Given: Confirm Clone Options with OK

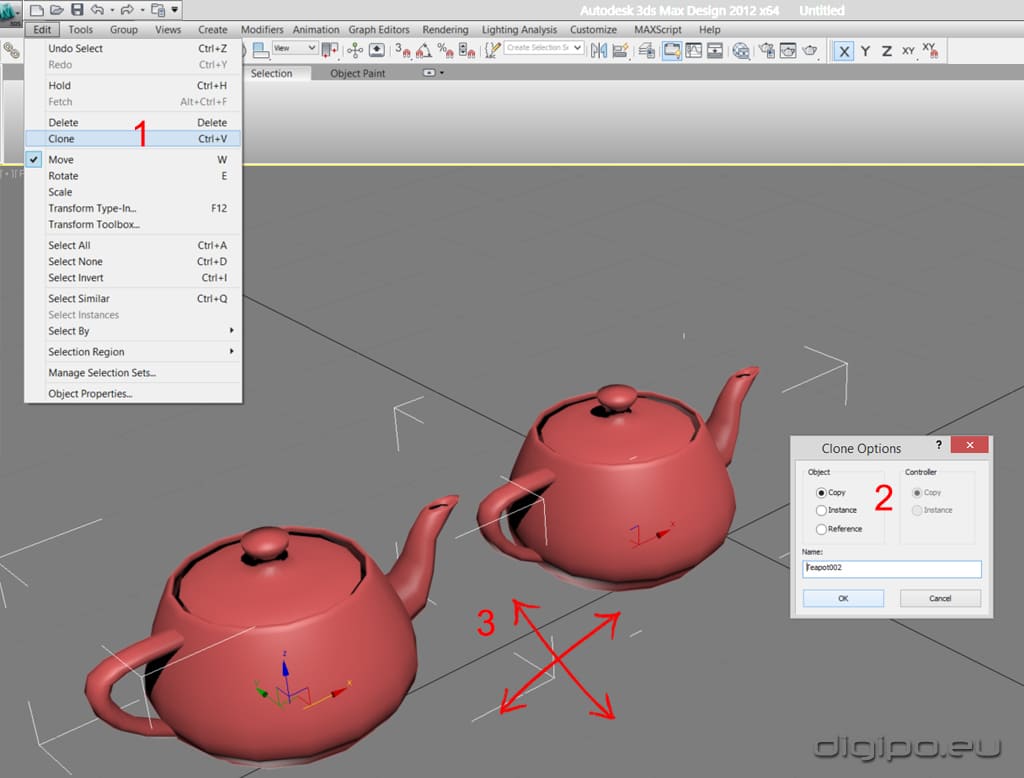Looking at the screenshot, I should 843,598.
